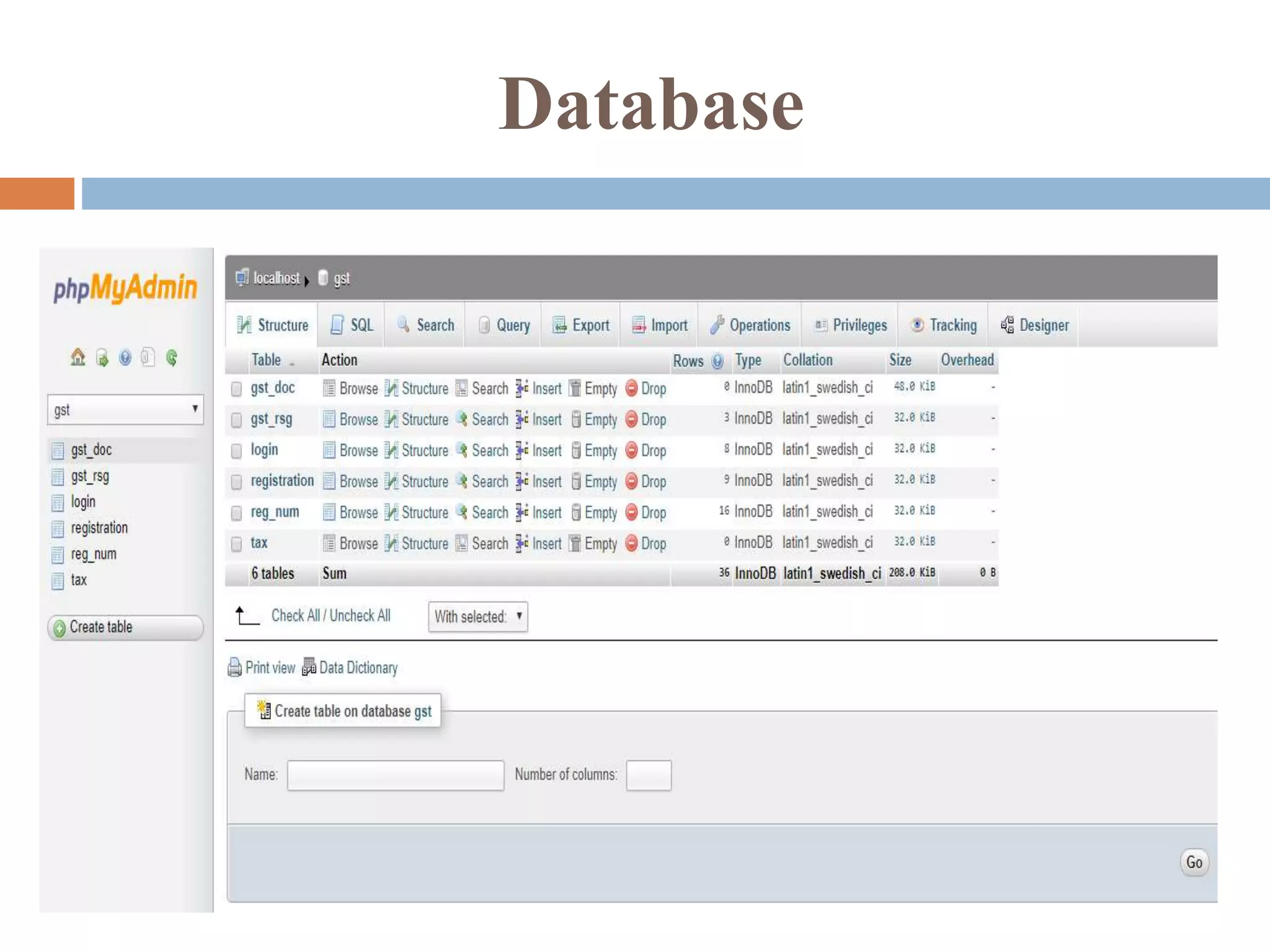Click the gst_doc table icon in sidebar

(58, 450)
